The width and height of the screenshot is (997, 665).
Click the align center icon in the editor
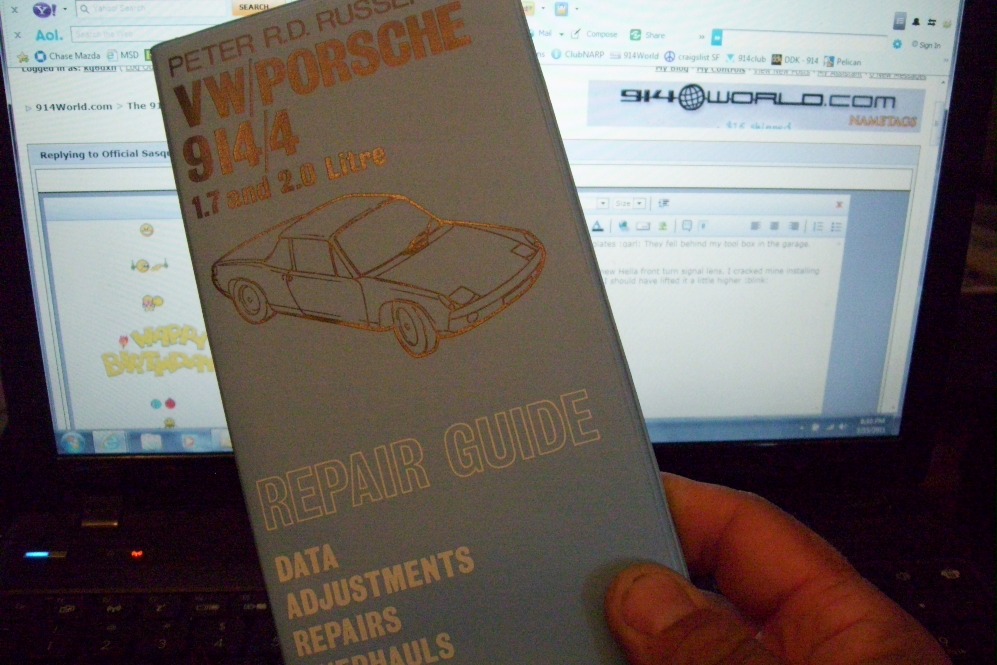(774, 226)
